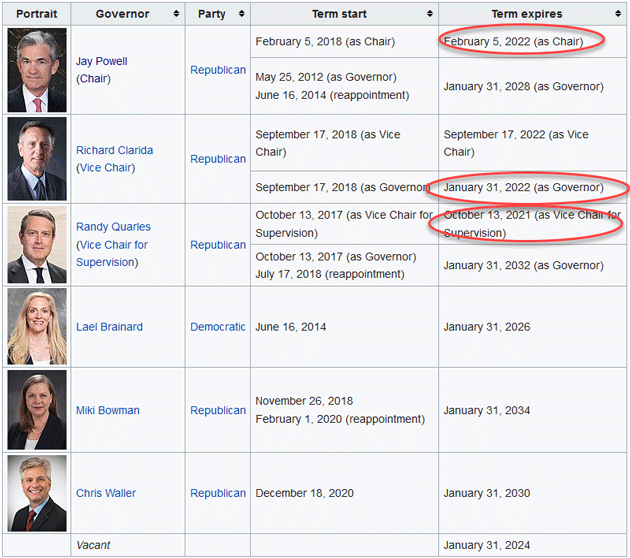The height and width of the screenshot is (558, 630).
Task: Sort by Term start column arrows
Action: coord(430,14)
